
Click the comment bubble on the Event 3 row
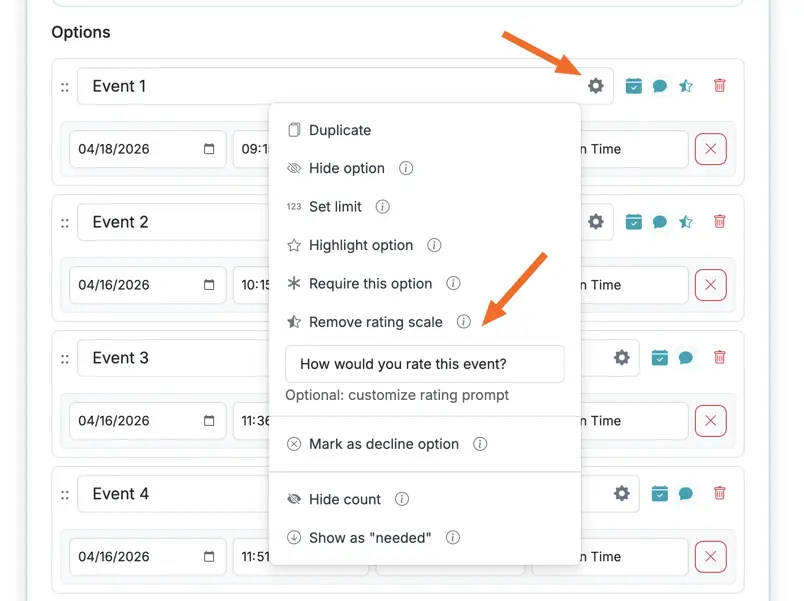tap(686, 357)
